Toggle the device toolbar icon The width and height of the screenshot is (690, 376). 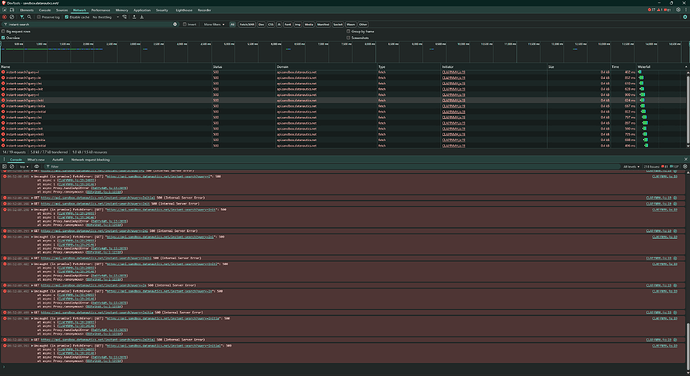[x=12, y=10]
